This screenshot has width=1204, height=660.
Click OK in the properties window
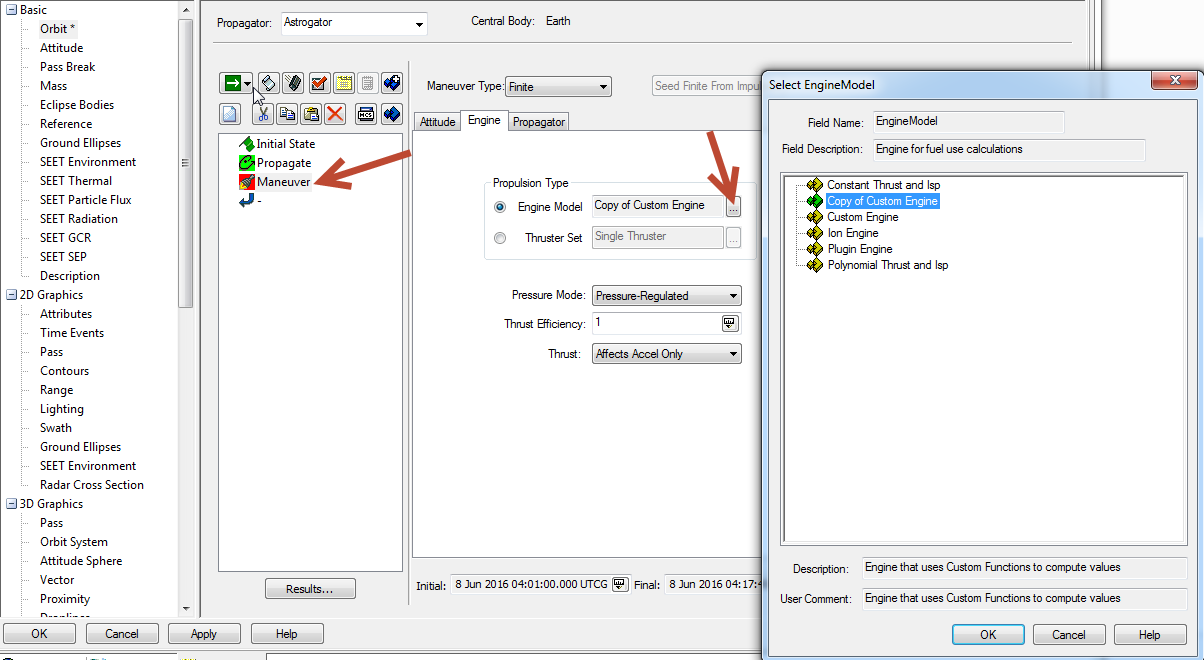coord(39,634)
